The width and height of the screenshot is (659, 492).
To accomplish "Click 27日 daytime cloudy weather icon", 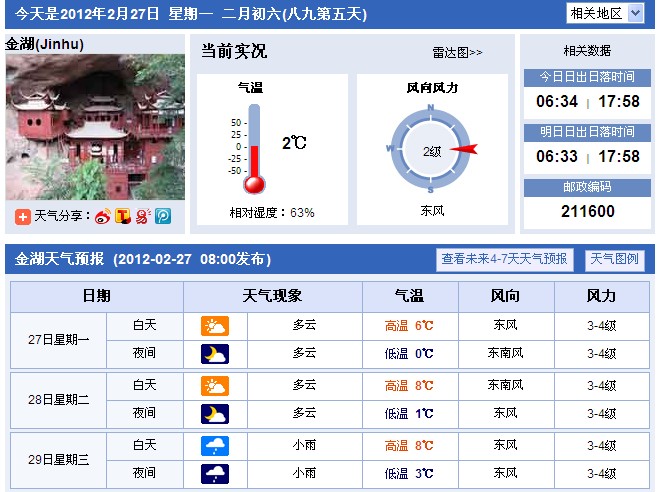I will tap(215, 326).
